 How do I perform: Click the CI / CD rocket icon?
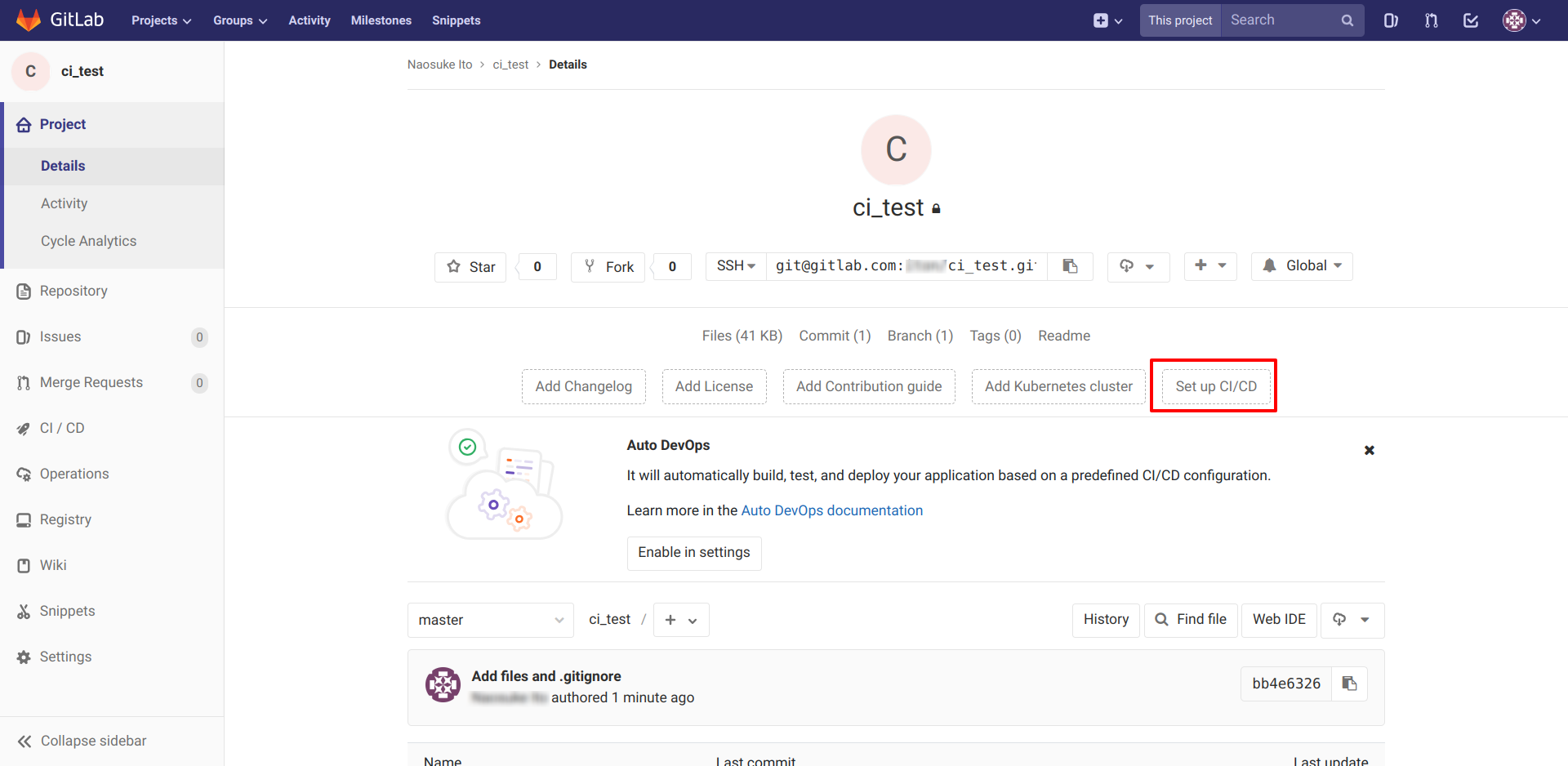[24, 428]
